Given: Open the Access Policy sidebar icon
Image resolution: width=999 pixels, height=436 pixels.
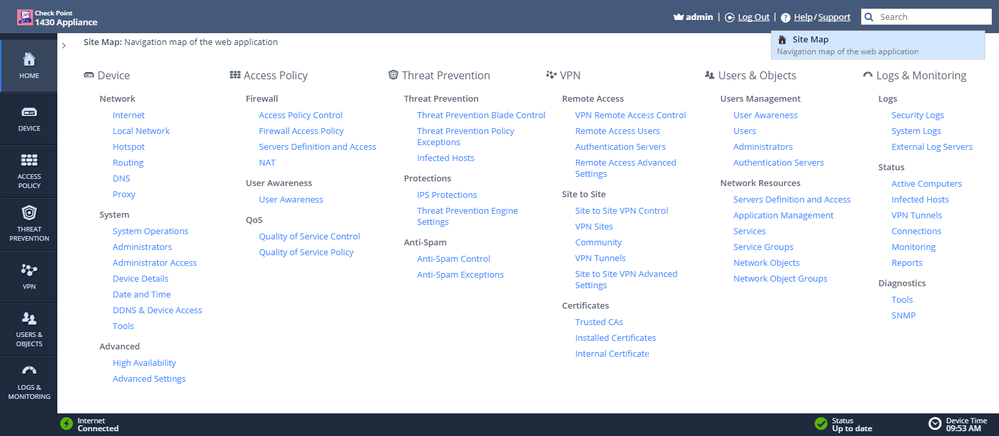Looking at the screenshot, I should click(29, 159).
